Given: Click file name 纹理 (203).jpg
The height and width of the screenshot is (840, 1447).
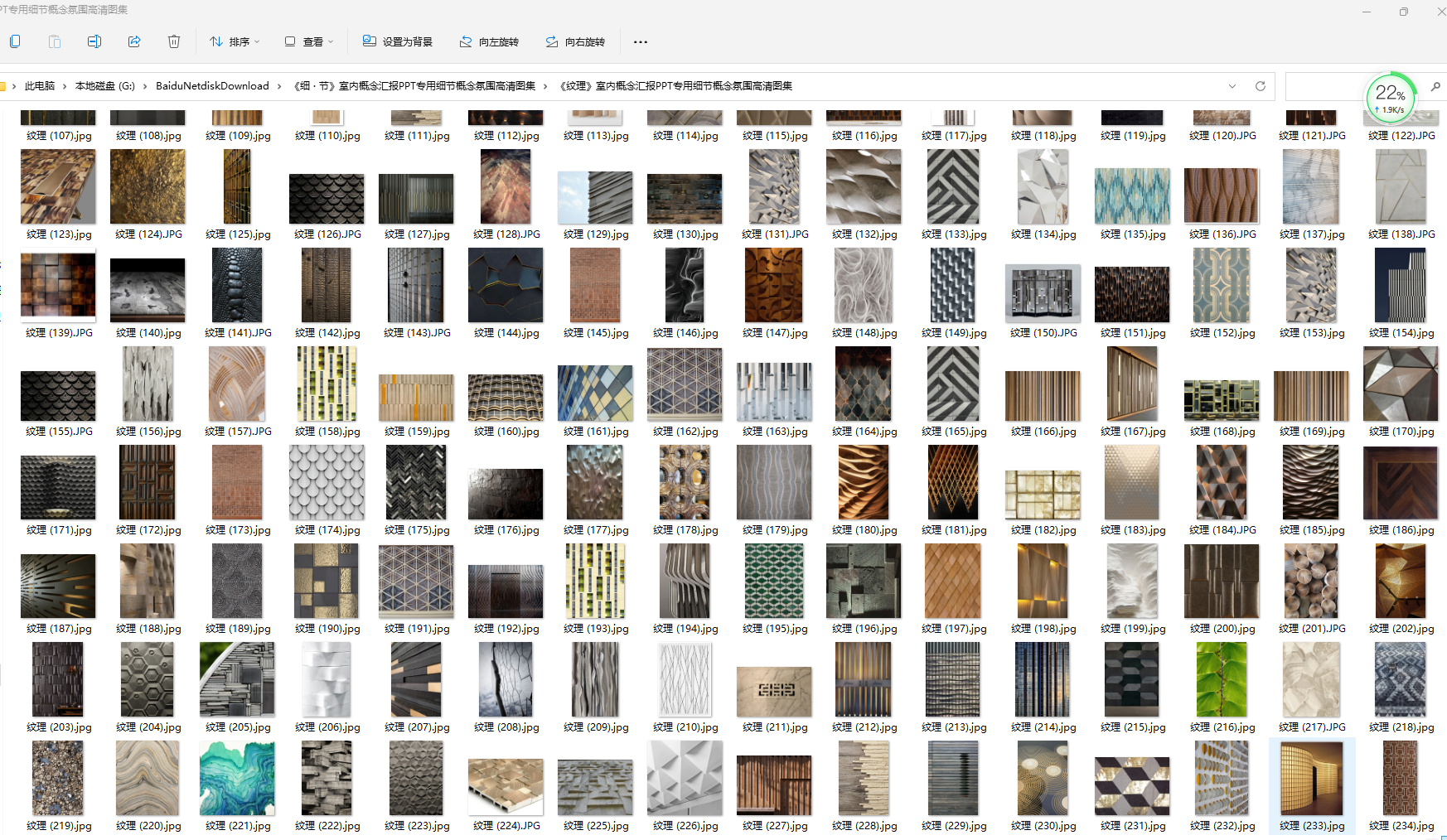Looking at the screenshot, I should coord(59,727).
